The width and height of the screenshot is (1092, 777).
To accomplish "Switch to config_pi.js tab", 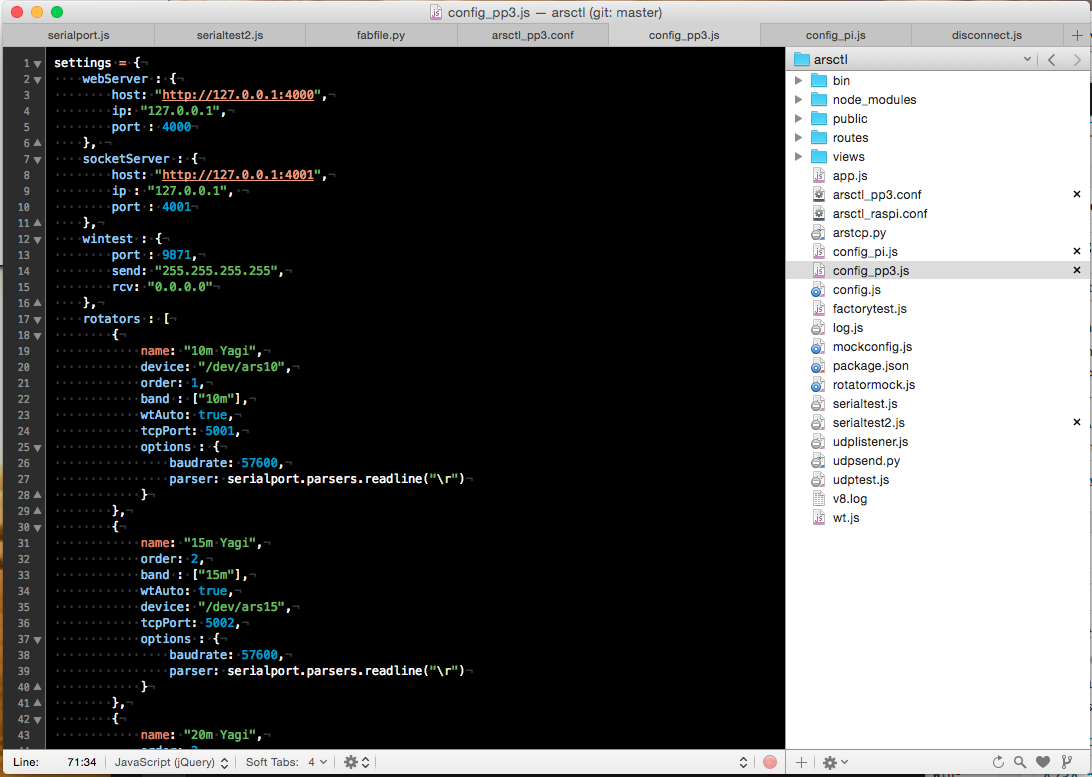I will pos(836,35).
